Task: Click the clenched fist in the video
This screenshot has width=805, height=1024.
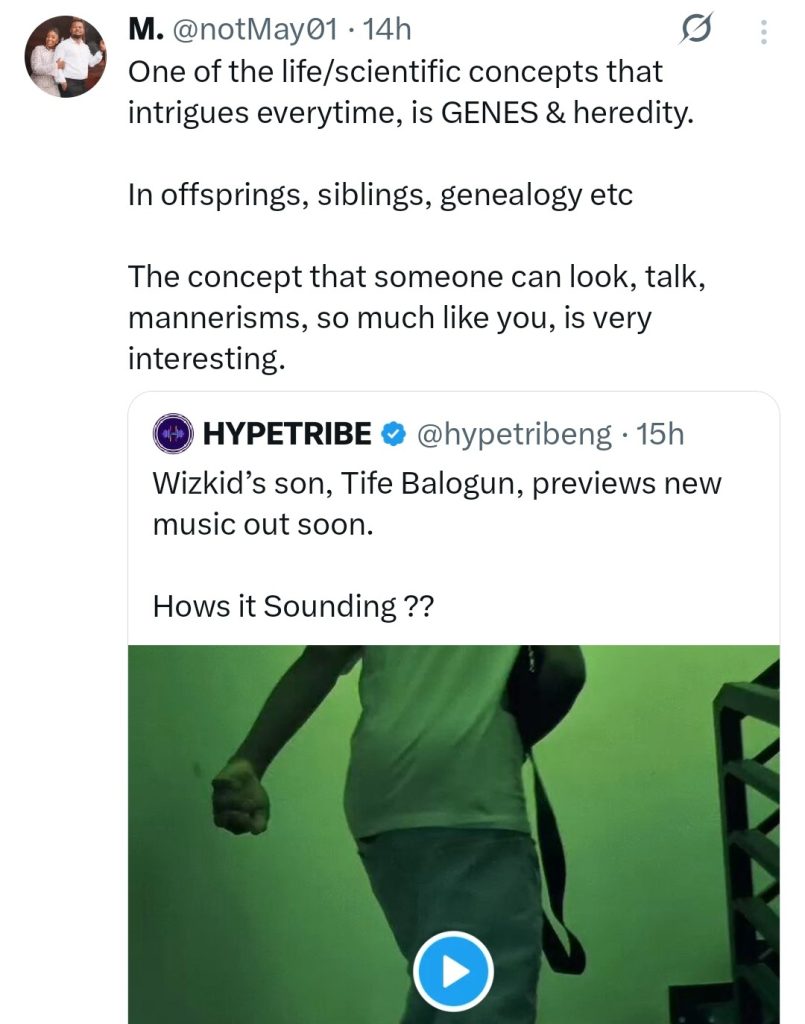Action: click(240, 795)
